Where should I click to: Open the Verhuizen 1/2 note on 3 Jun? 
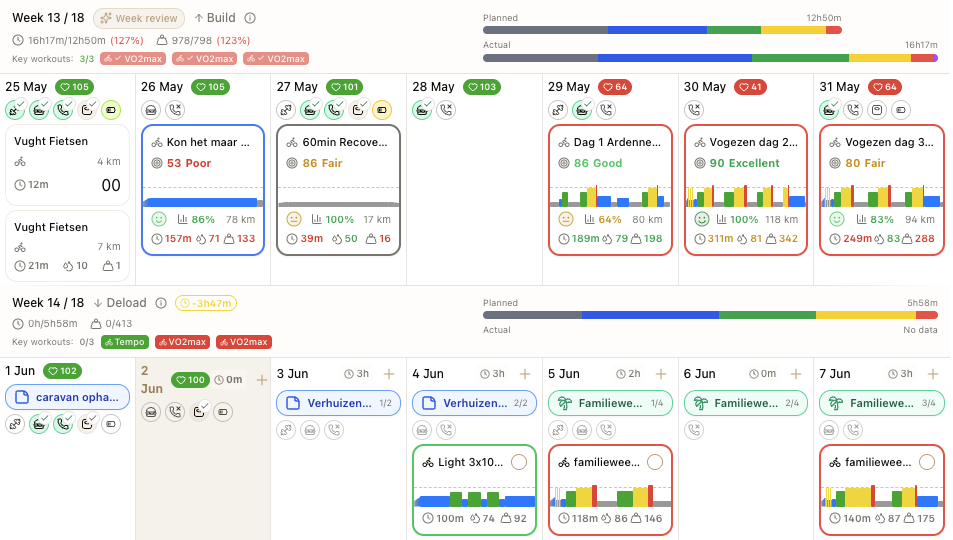click(x=339, y=403)
